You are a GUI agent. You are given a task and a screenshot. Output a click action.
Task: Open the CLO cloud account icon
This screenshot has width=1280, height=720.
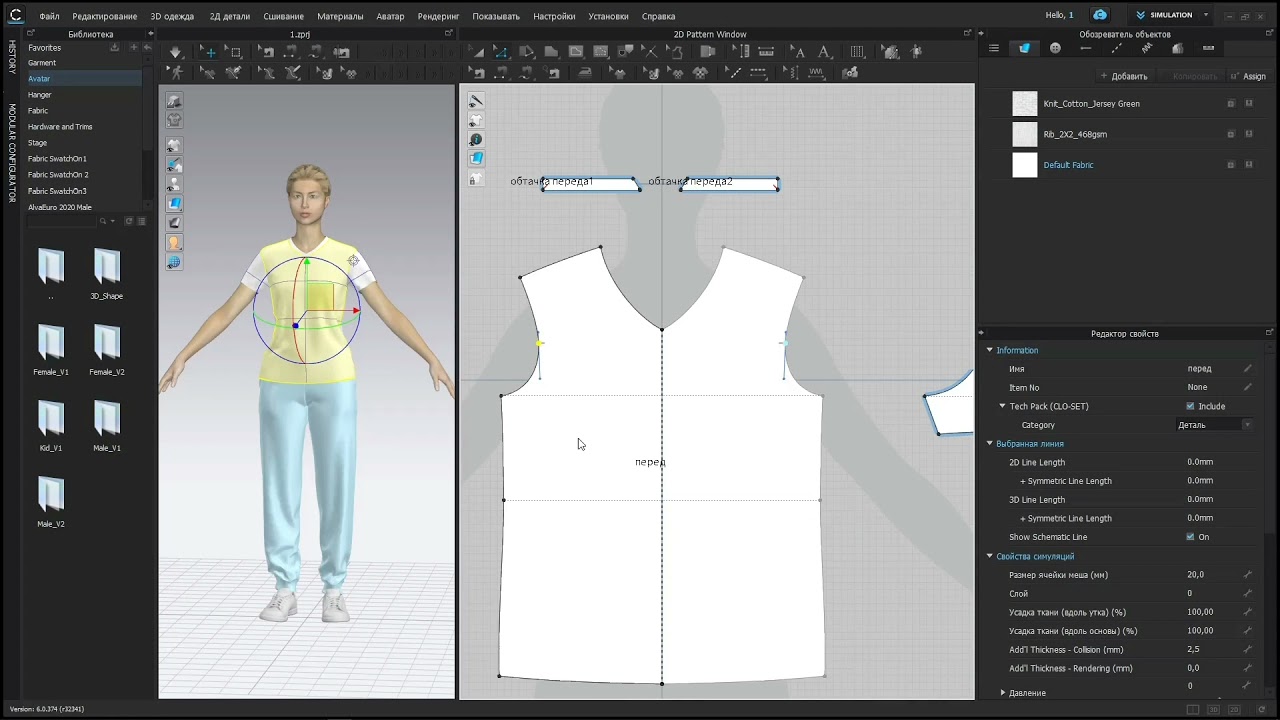point(1100,15)
